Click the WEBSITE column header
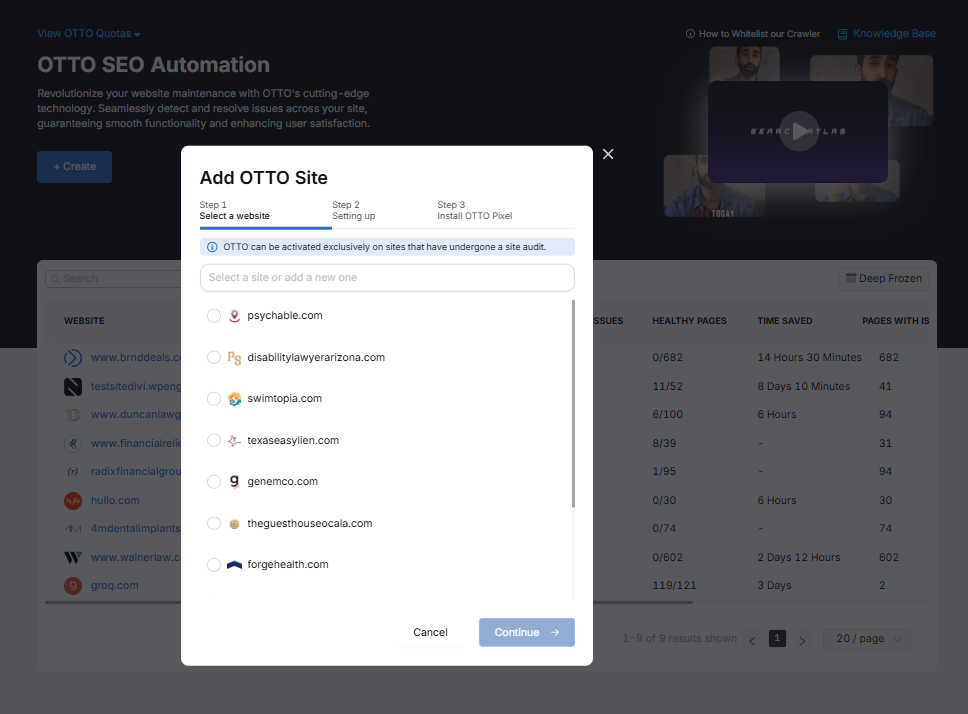 (x=84, y=321)
